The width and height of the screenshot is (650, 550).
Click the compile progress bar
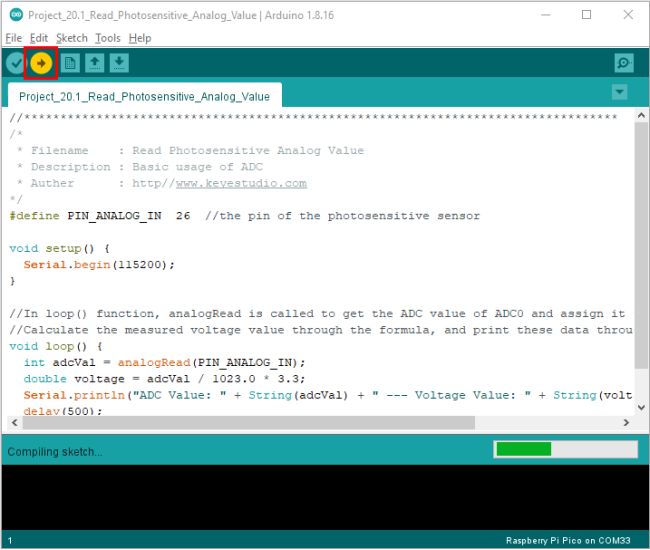pyautogui.click(x=565, y=449)
